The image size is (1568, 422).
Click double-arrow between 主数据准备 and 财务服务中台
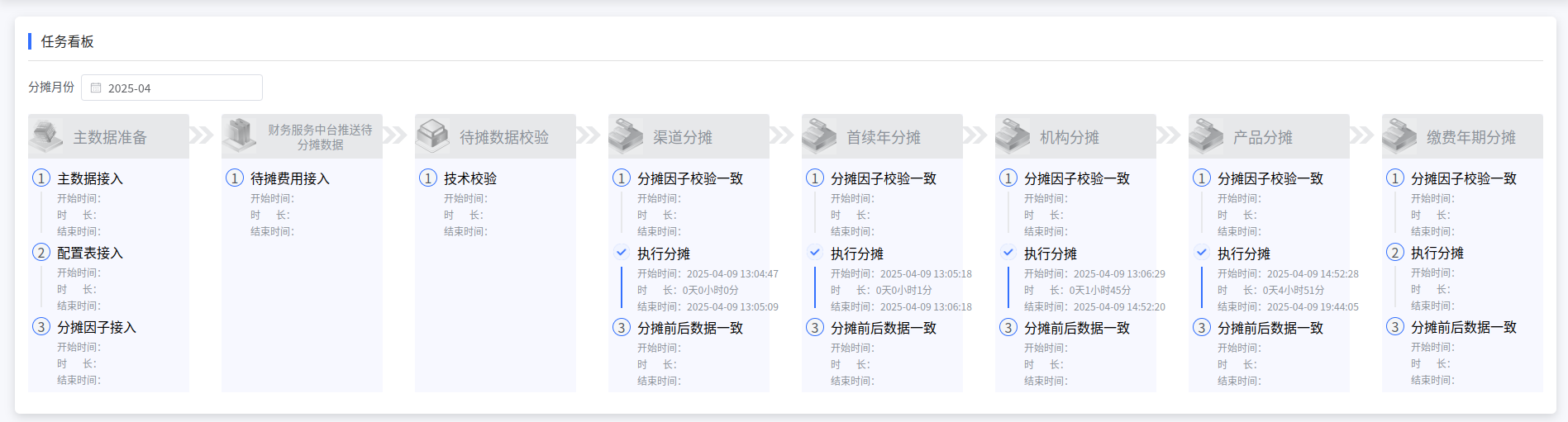click(202, 135)
